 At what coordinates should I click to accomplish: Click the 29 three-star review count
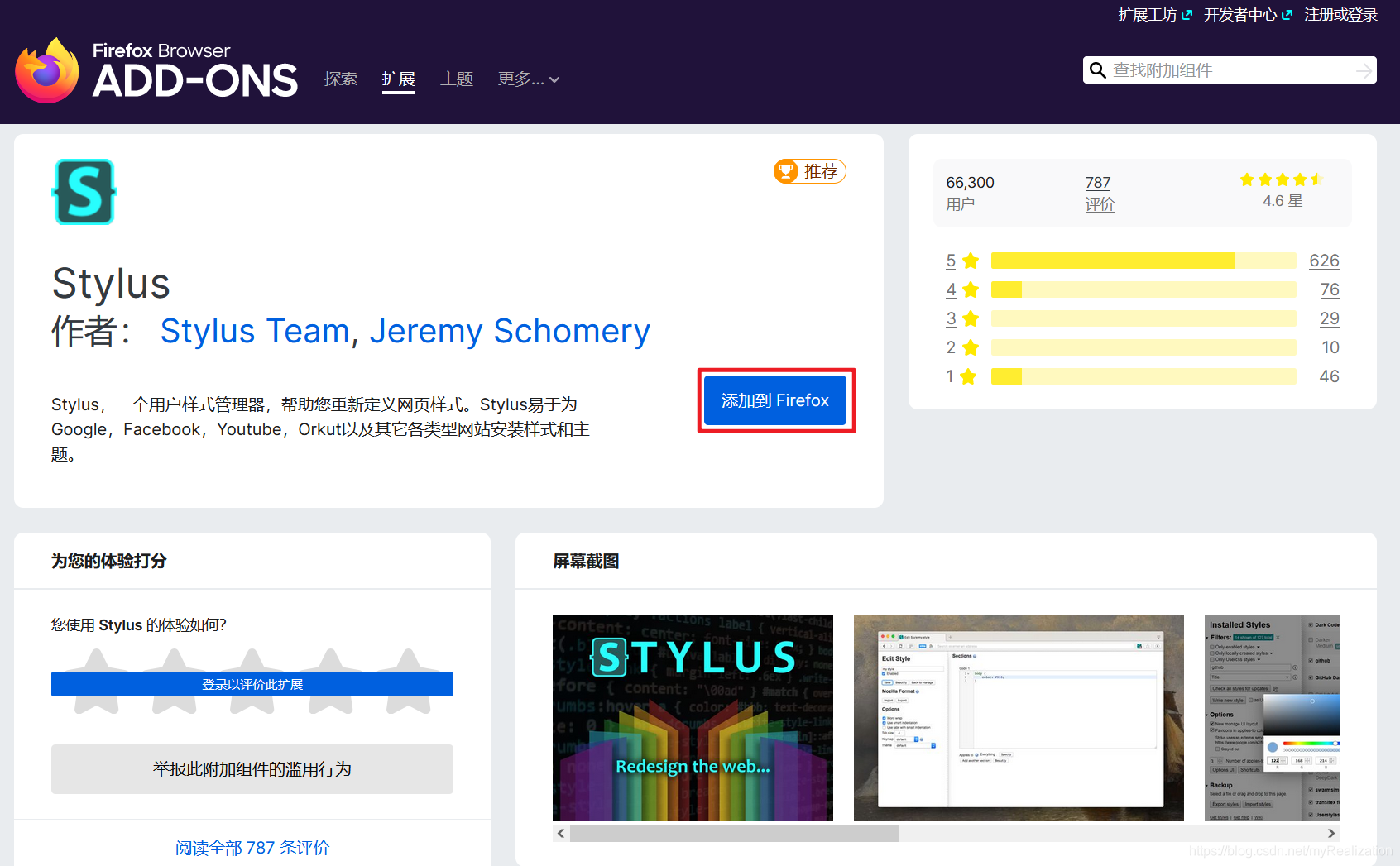(1330, 318)
